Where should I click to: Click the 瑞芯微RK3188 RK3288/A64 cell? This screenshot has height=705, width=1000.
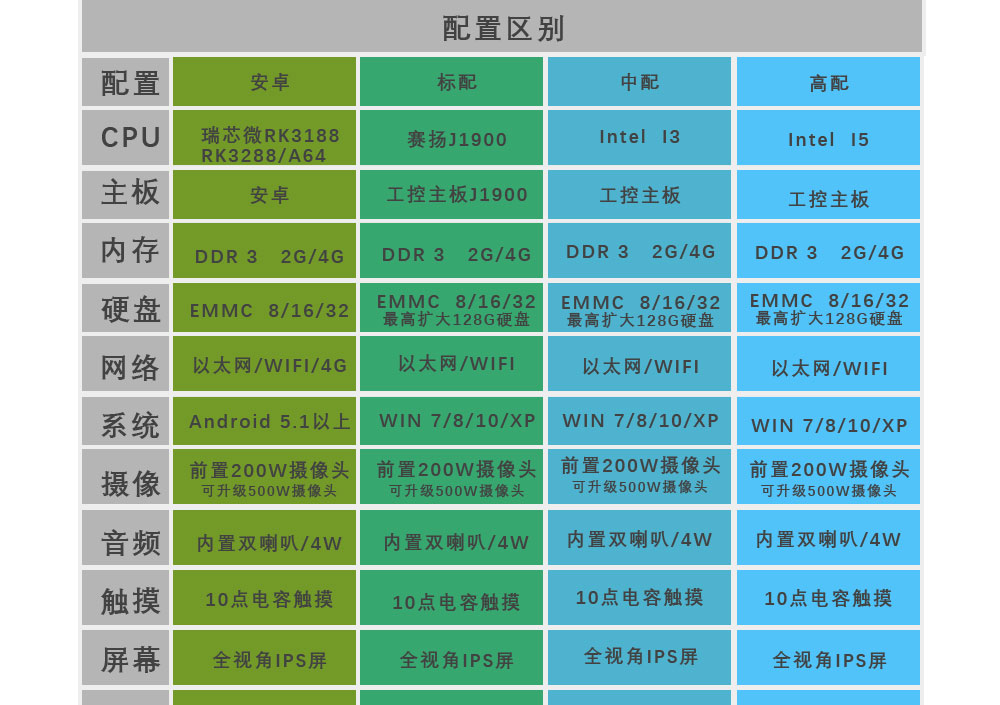click(x=265, y=138)
